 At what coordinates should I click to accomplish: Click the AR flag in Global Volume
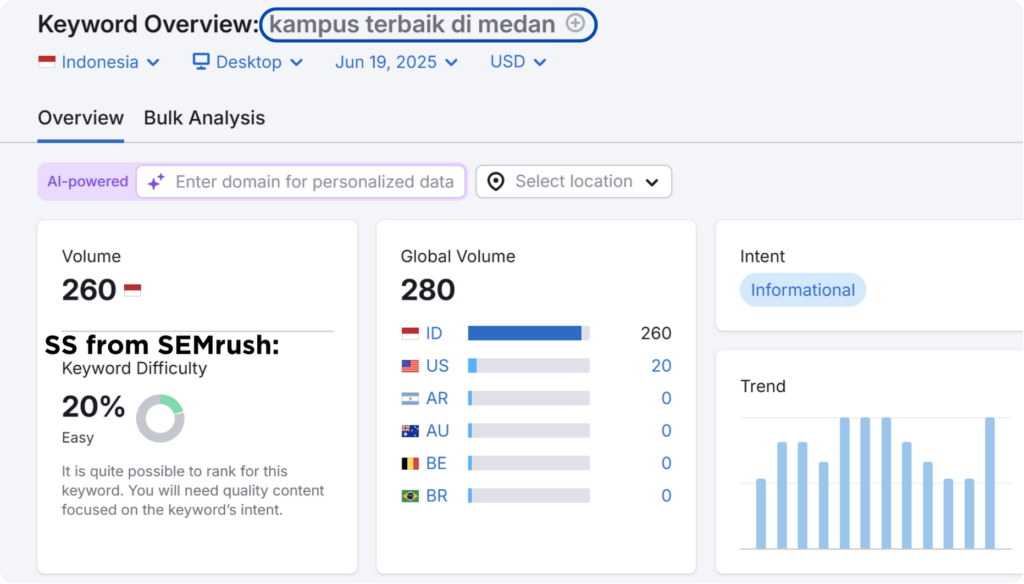point(410,398)
